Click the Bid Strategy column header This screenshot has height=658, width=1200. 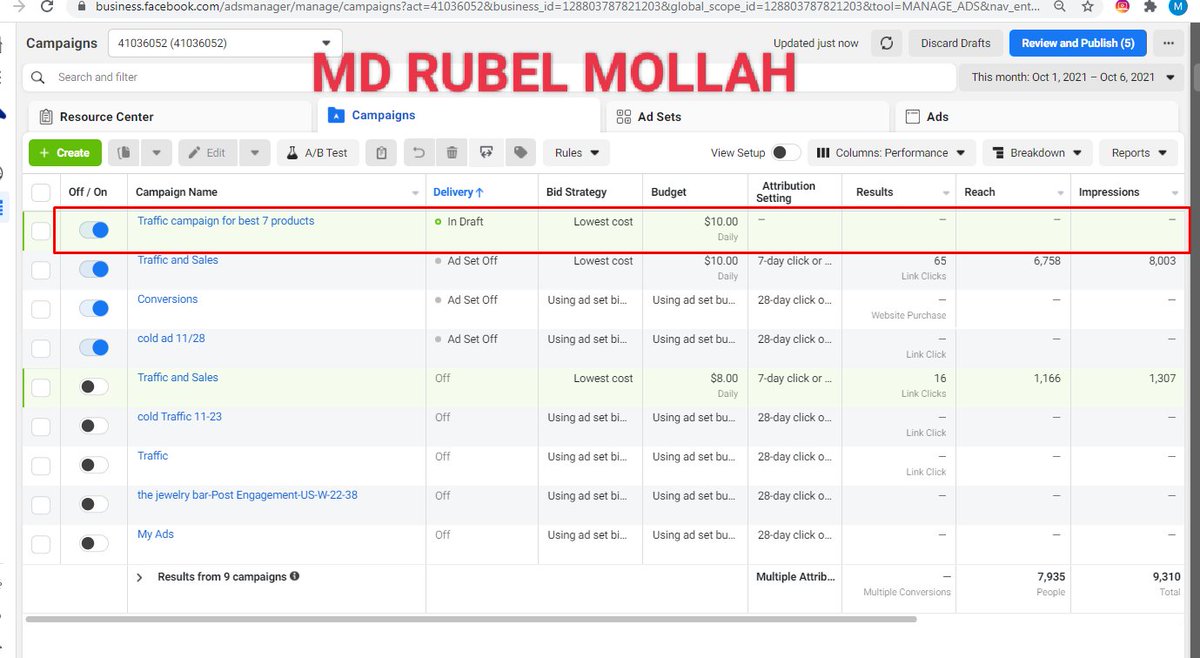(x=576, y=192)
